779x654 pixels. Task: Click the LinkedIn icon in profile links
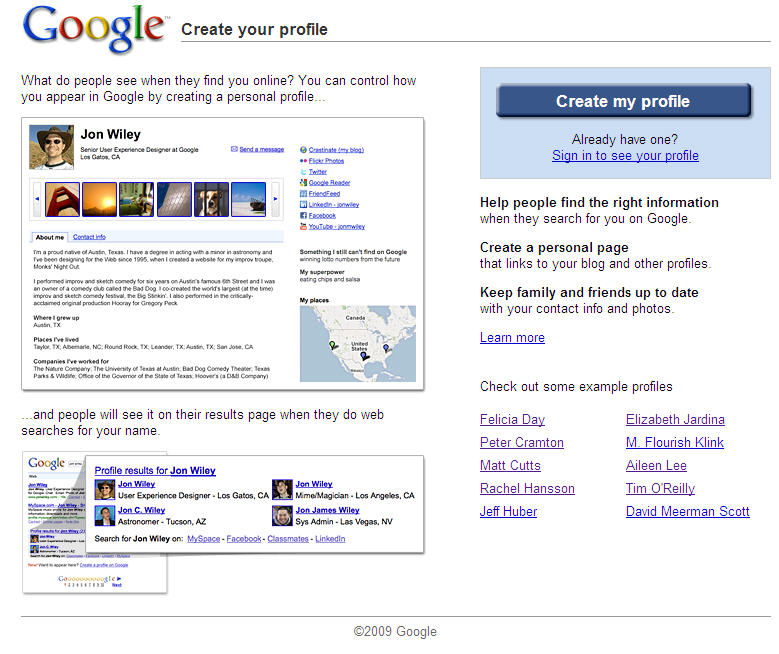(x=303, y=204)
